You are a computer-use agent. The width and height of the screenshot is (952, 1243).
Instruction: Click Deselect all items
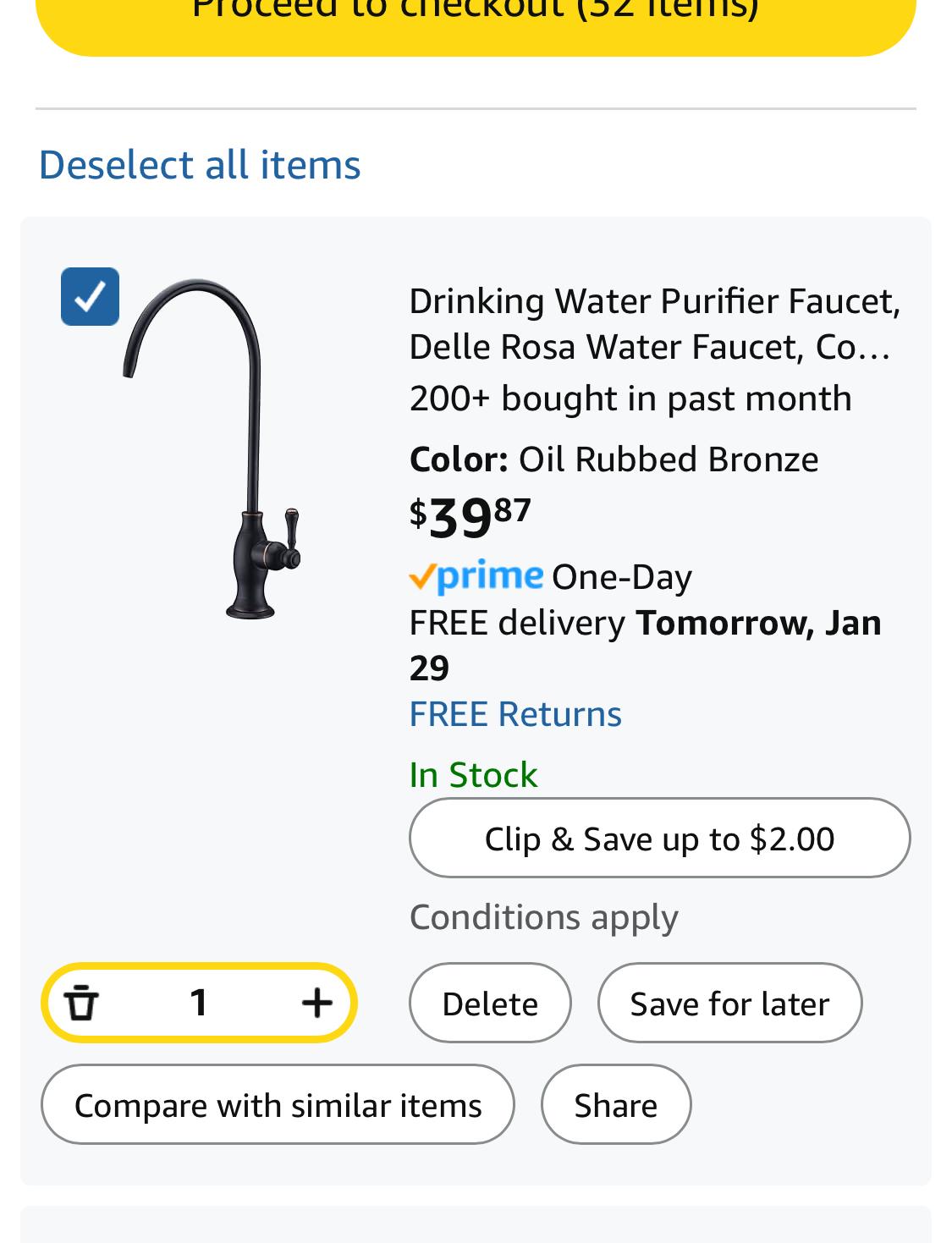pyautogui.click(x=200, y=164)
